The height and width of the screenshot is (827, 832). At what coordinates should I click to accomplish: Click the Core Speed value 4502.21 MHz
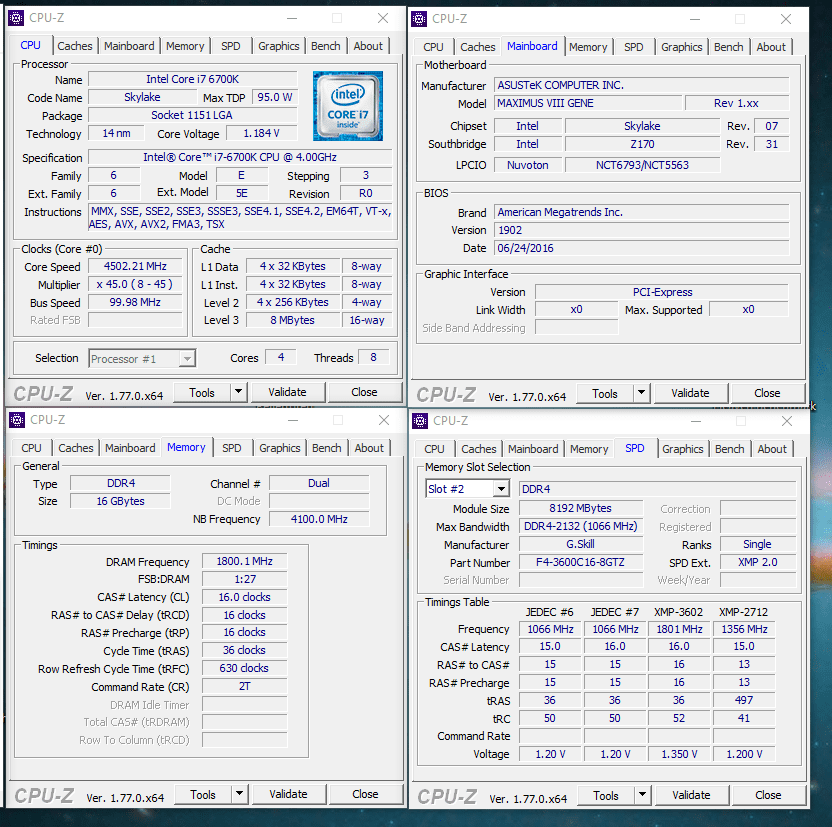point(135,266)
